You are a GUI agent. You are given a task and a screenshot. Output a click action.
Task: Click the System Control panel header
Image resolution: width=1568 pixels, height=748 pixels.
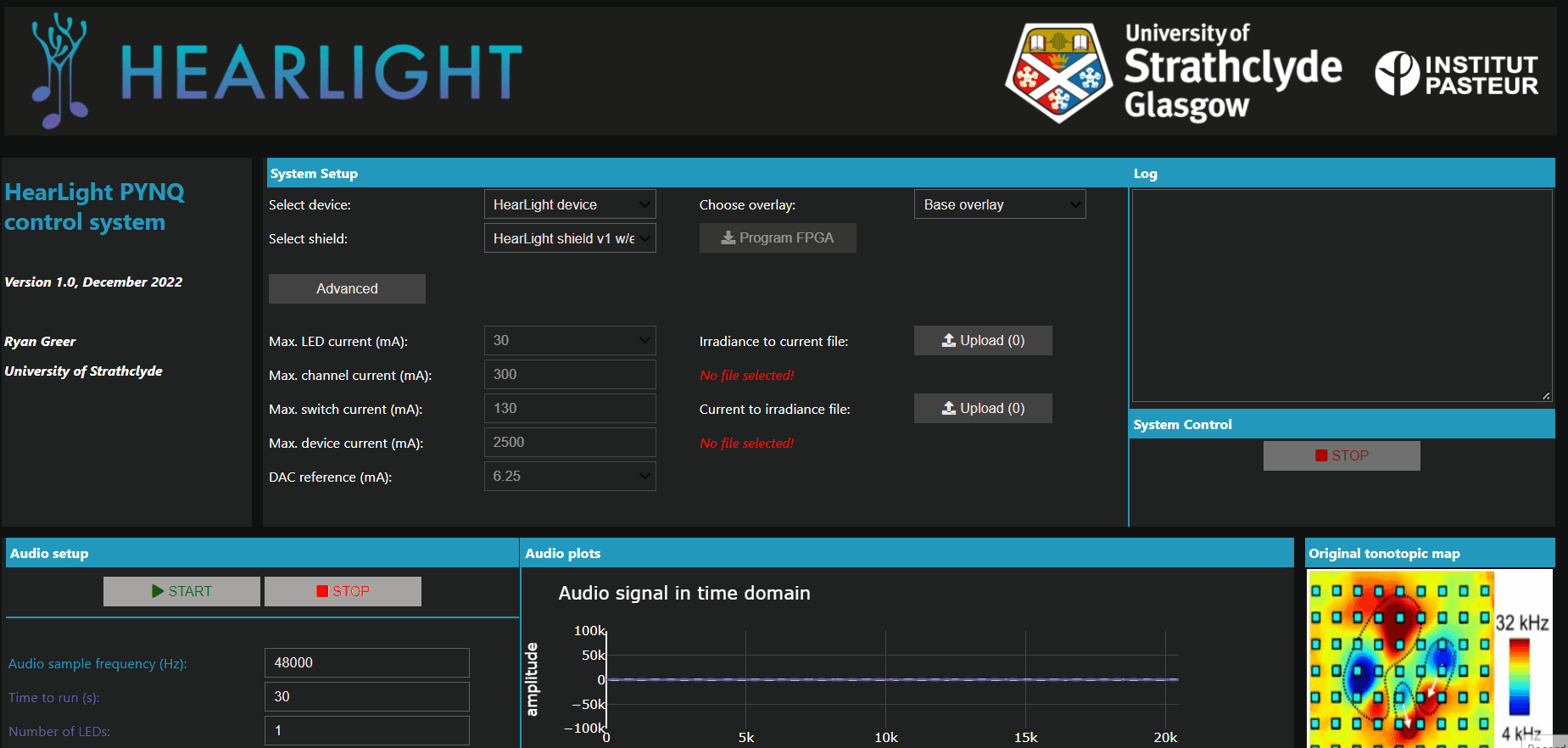[1342, 424]
